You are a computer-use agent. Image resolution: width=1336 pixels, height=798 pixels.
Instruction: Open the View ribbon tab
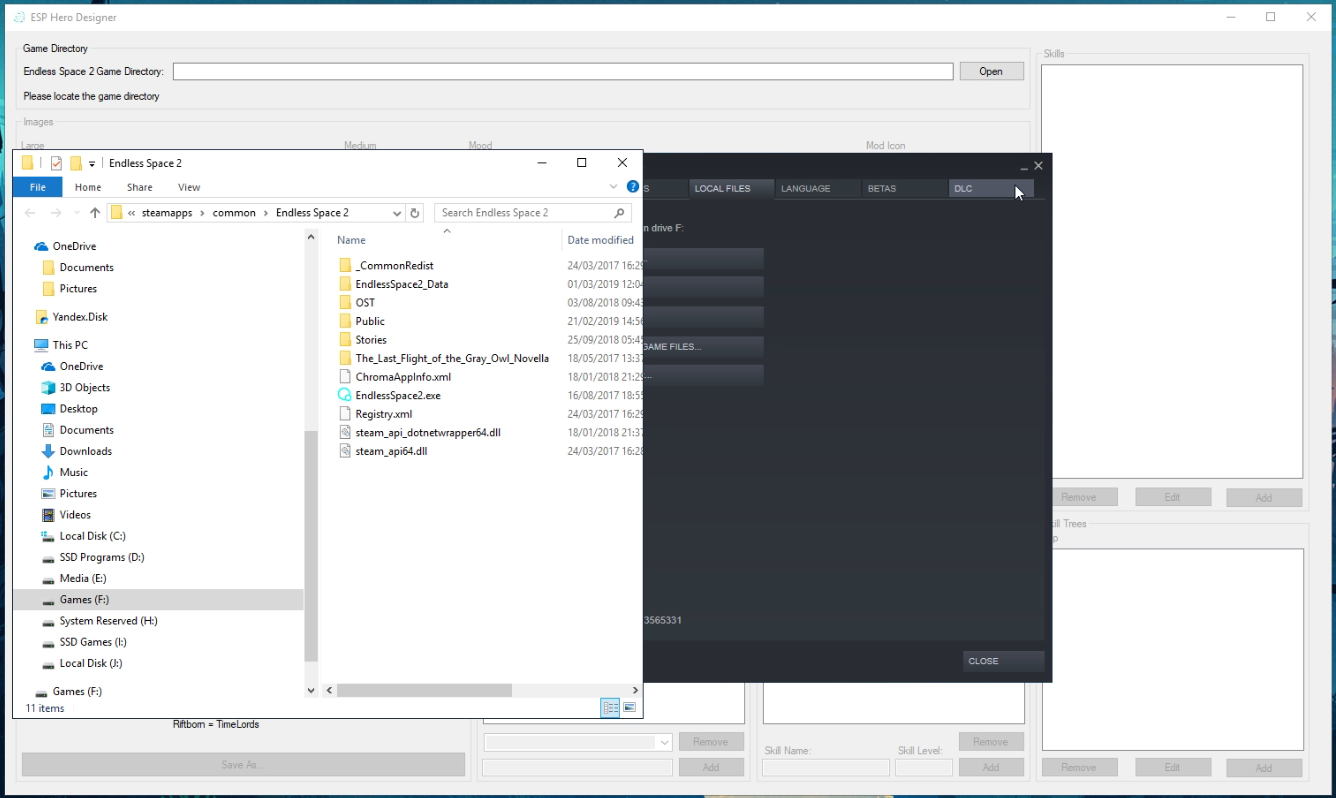pos(189,187)
